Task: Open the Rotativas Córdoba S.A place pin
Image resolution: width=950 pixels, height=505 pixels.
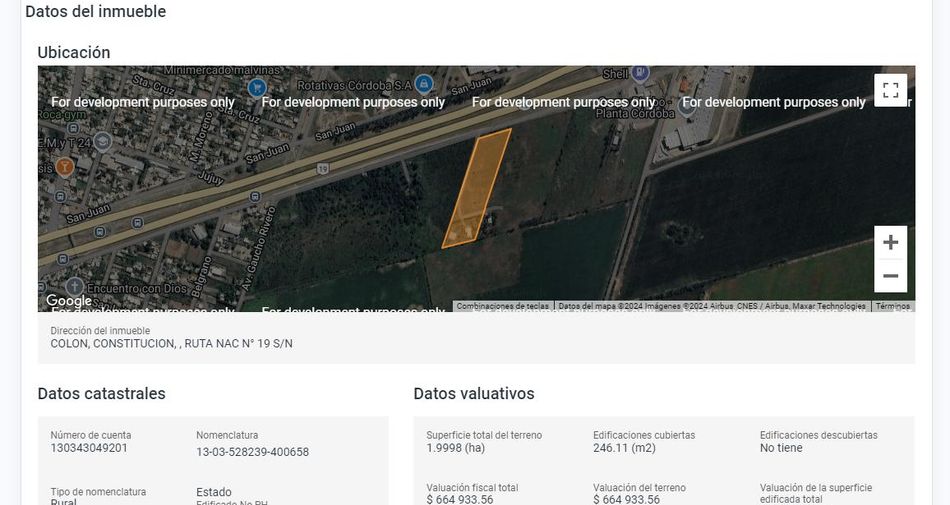Action: (x=424, y=84)
